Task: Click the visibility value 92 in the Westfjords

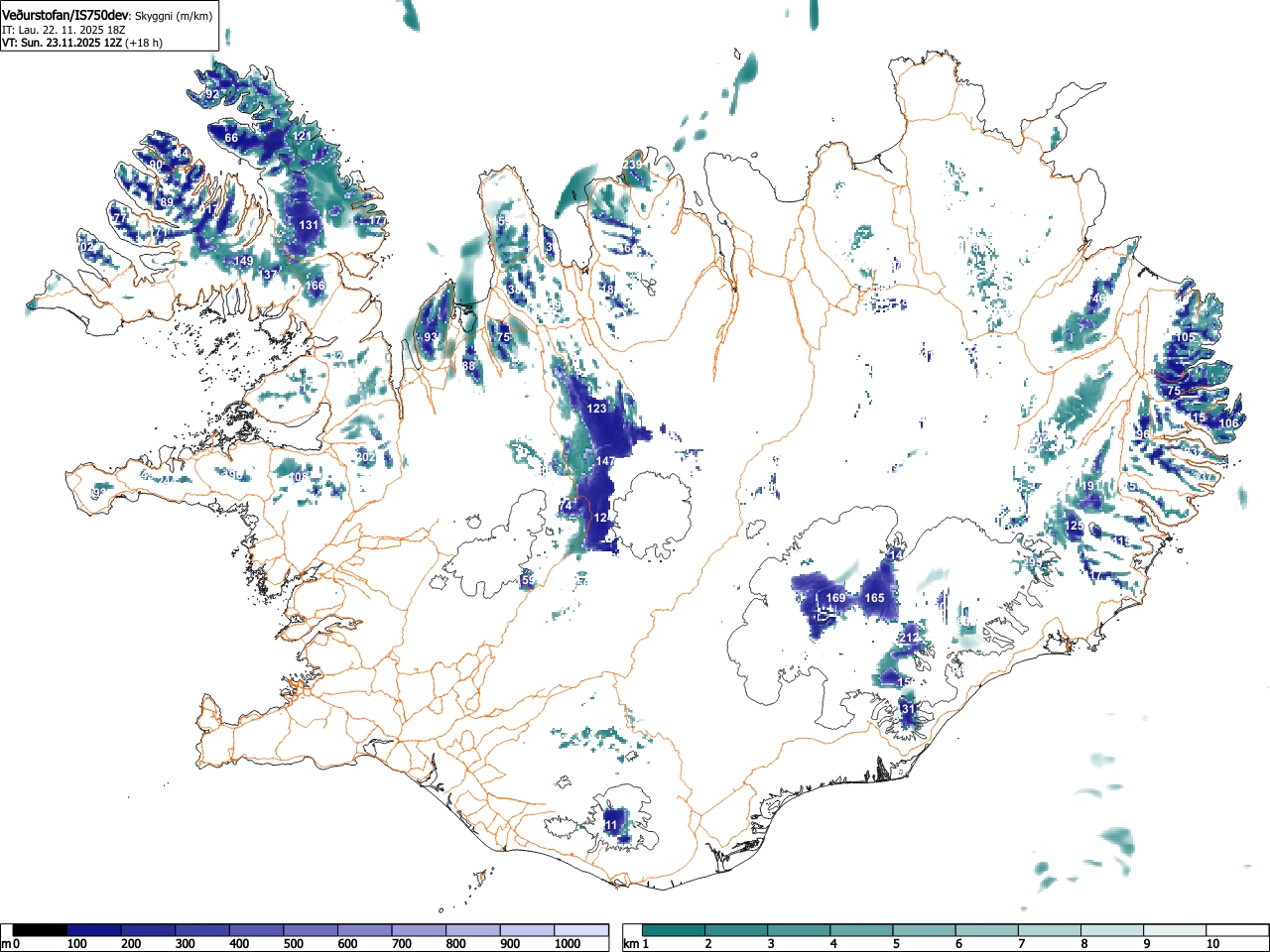Action: pyautogui.click(x=212, y=95)
